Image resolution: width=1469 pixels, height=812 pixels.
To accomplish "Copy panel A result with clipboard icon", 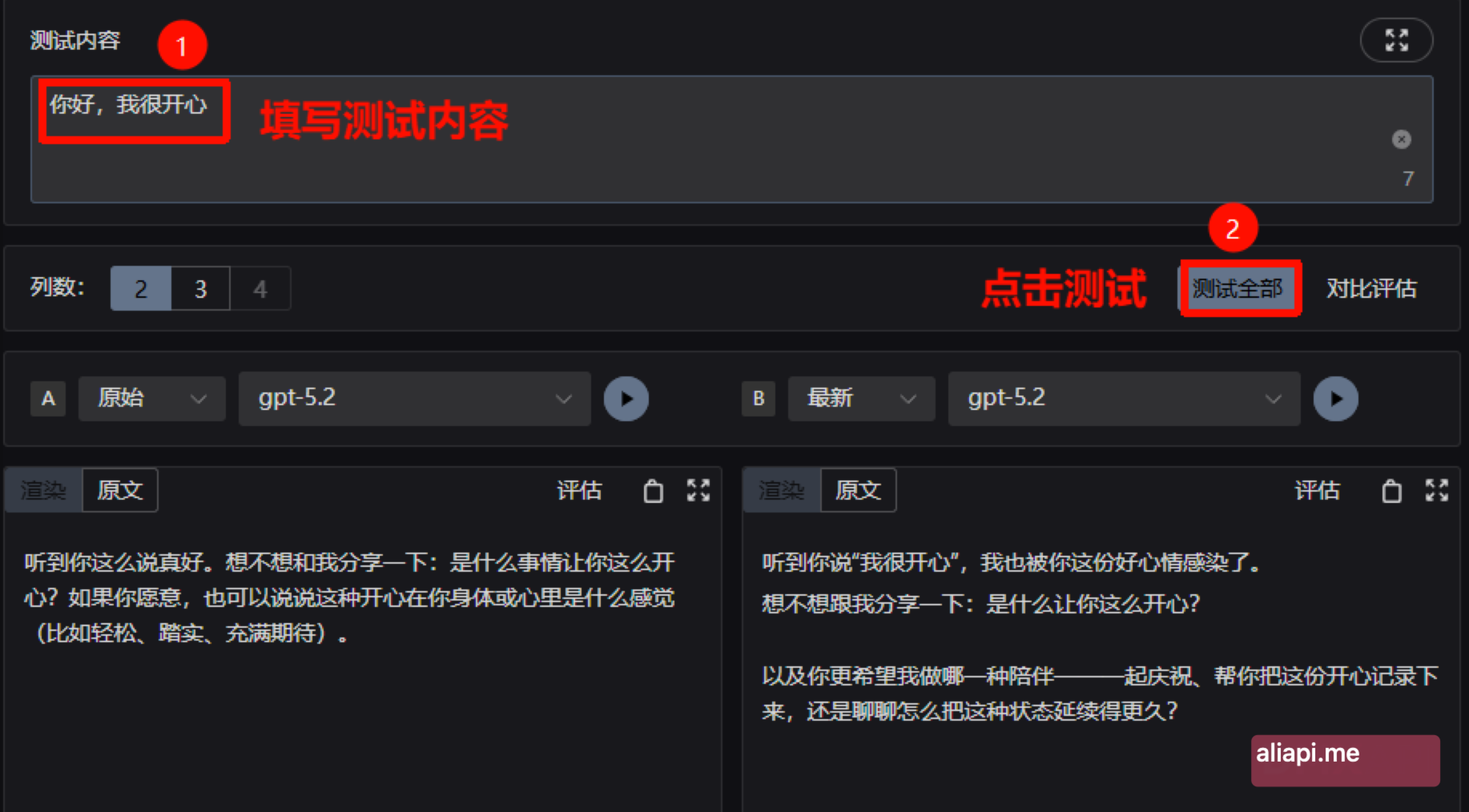I will click(x=653, y=490).
